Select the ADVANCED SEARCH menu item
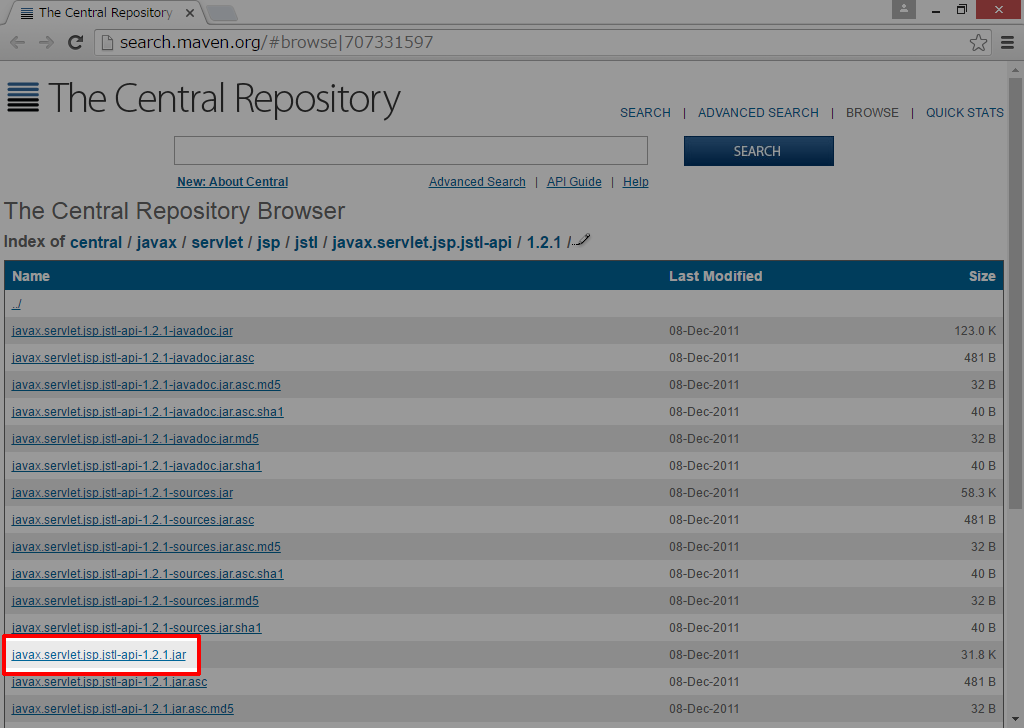This screenshot has width=1024, height=728. point(758,113)
